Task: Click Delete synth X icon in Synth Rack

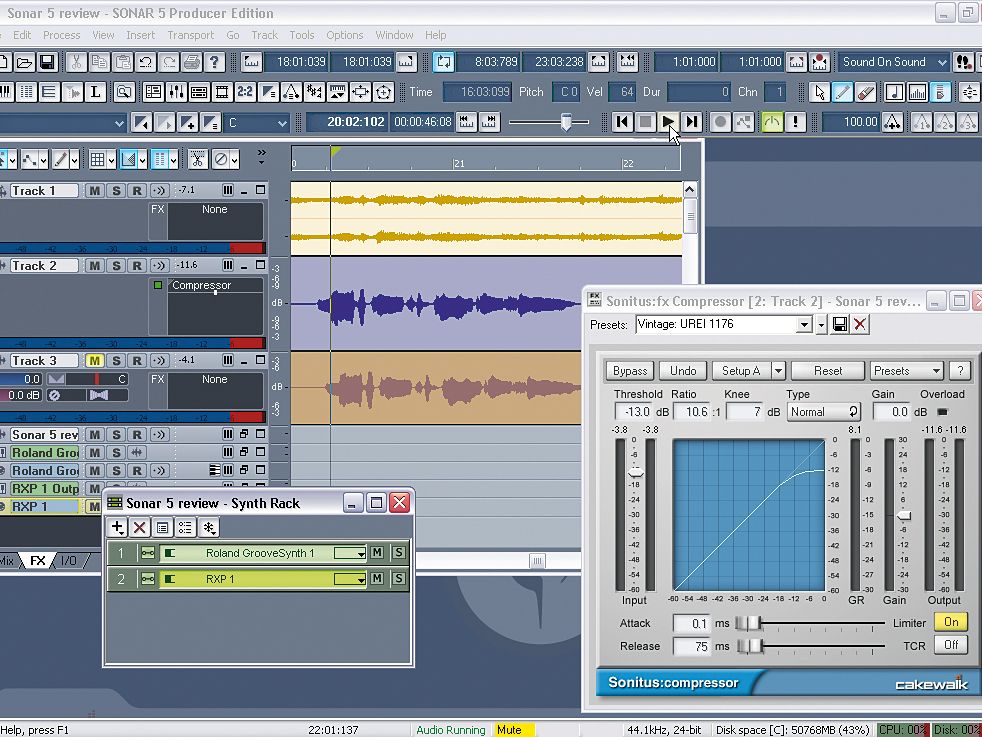Action: pos(140,527)
